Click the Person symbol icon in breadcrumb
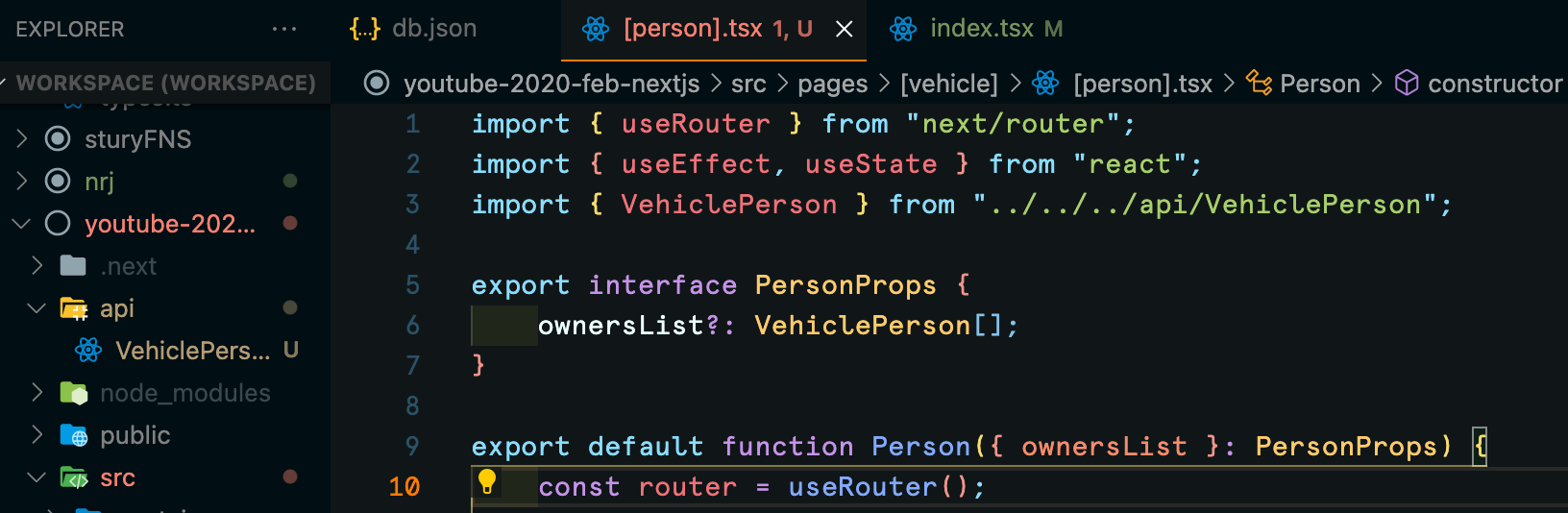This screenshot has width=1568, height=513. click(1259, 83)
